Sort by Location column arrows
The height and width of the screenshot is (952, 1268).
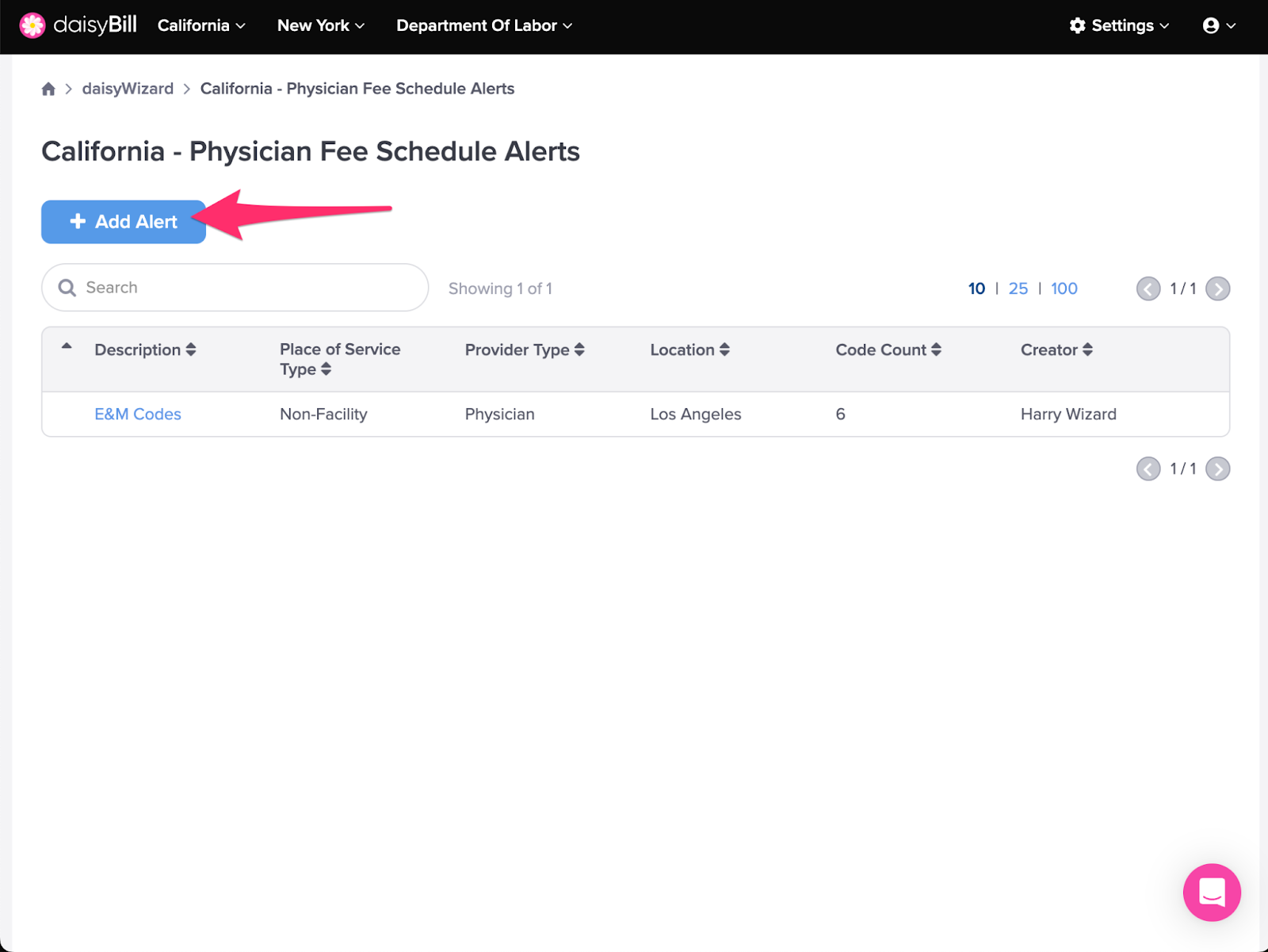click(724, 350)
